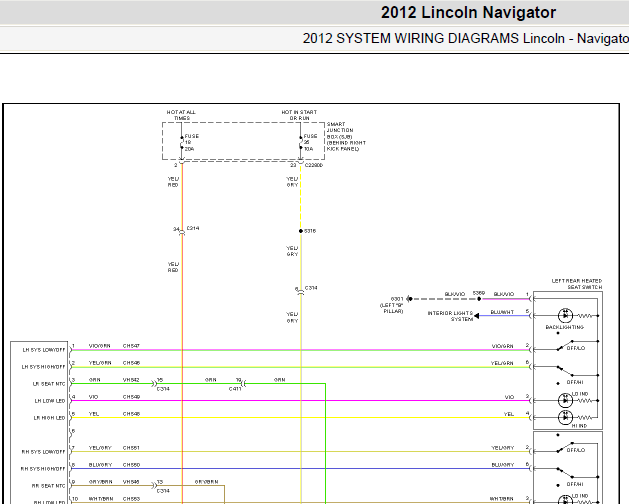Click the "INTERIOR LIGHTS SYSTEM" reference
Viewport: 629px width, 504px height.
[x=450, y=316]
